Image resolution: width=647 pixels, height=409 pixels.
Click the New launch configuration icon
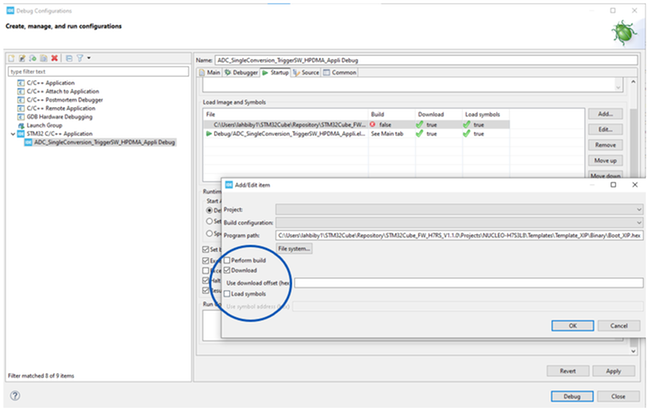point(12,58)
